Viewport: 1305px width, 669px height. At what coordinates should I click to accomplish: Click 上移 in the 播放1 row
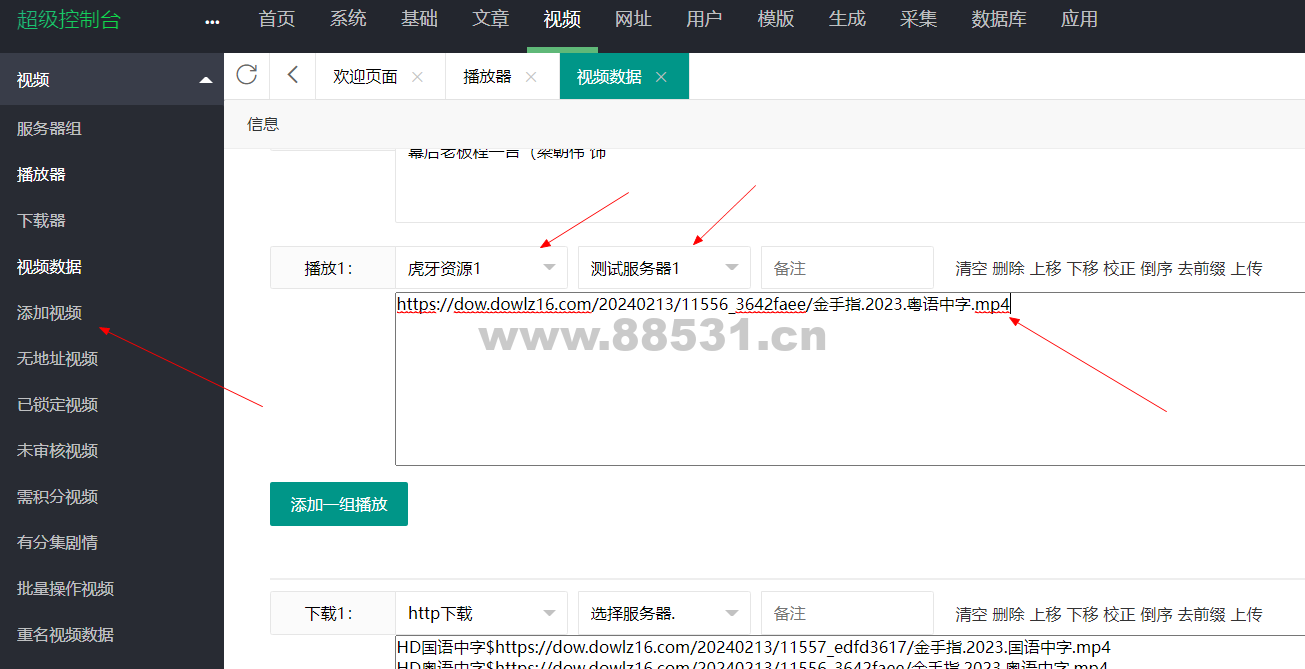[x=1045, y=268]
